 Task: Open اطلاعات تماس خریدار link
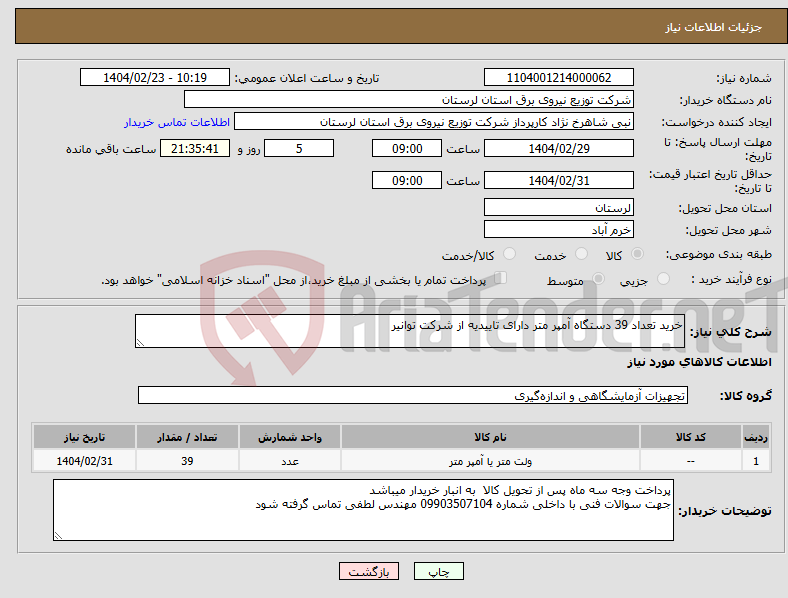[177, 122]
